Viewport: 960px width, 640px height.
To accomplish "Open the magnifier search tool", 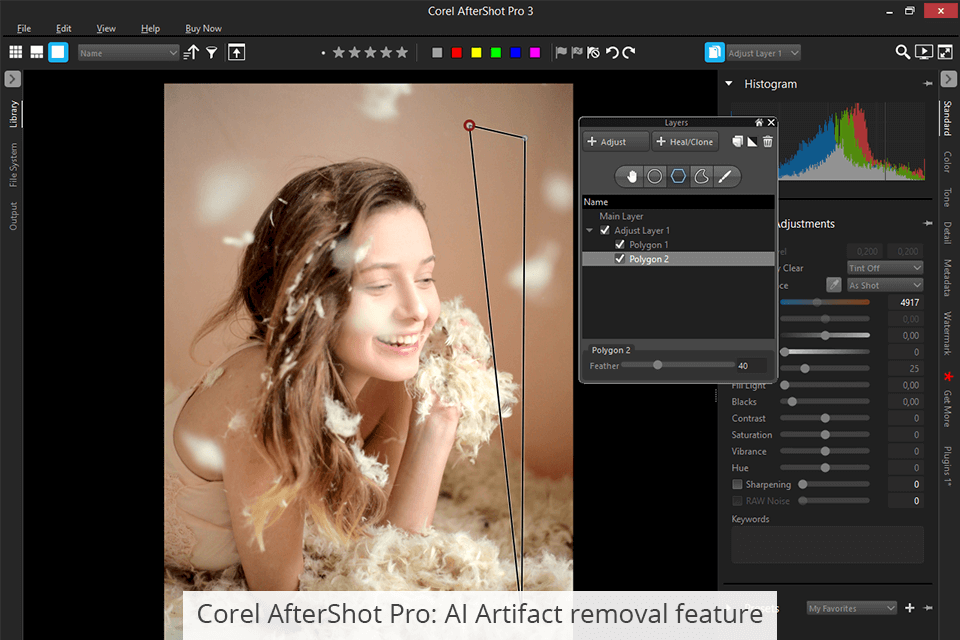I will (902, 52).
